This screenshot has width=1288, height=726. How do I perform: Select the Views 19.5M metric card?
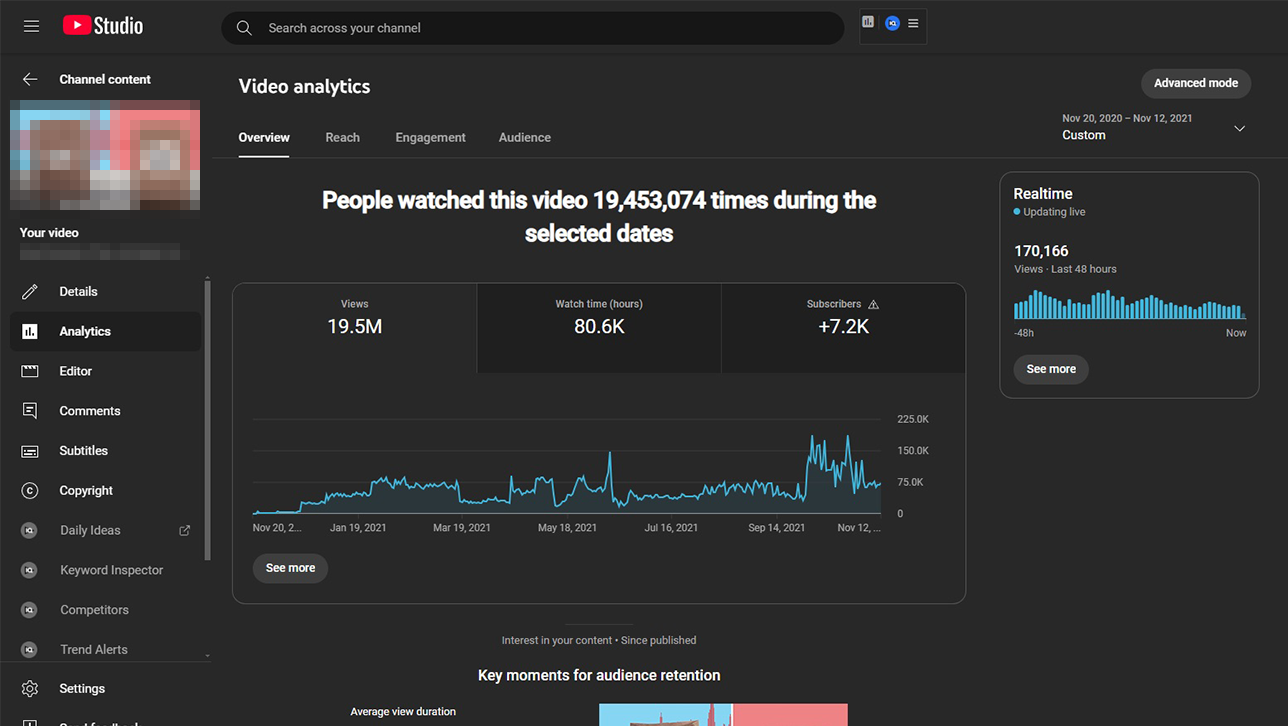pos(355,328)
